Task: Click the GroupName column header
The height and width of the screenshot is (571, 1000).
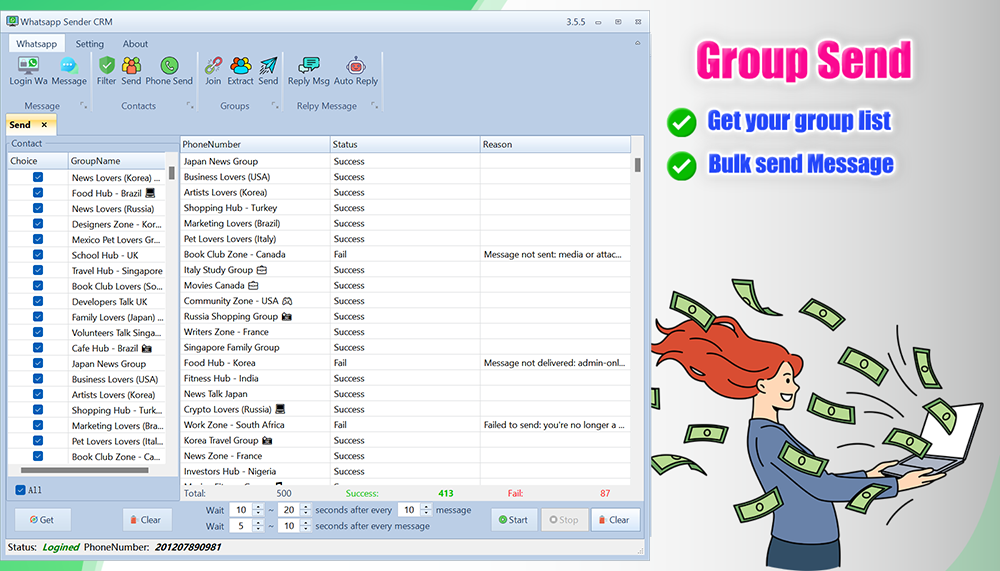Action: tap(116, 161)
